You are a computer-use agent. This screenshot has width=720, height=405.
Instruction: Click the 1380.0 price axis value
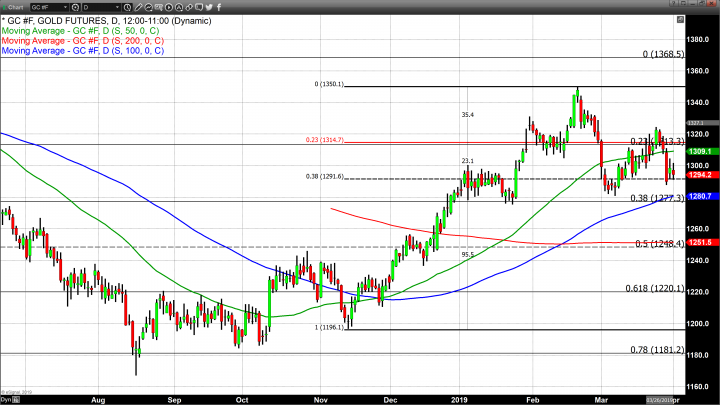(698, 39)
